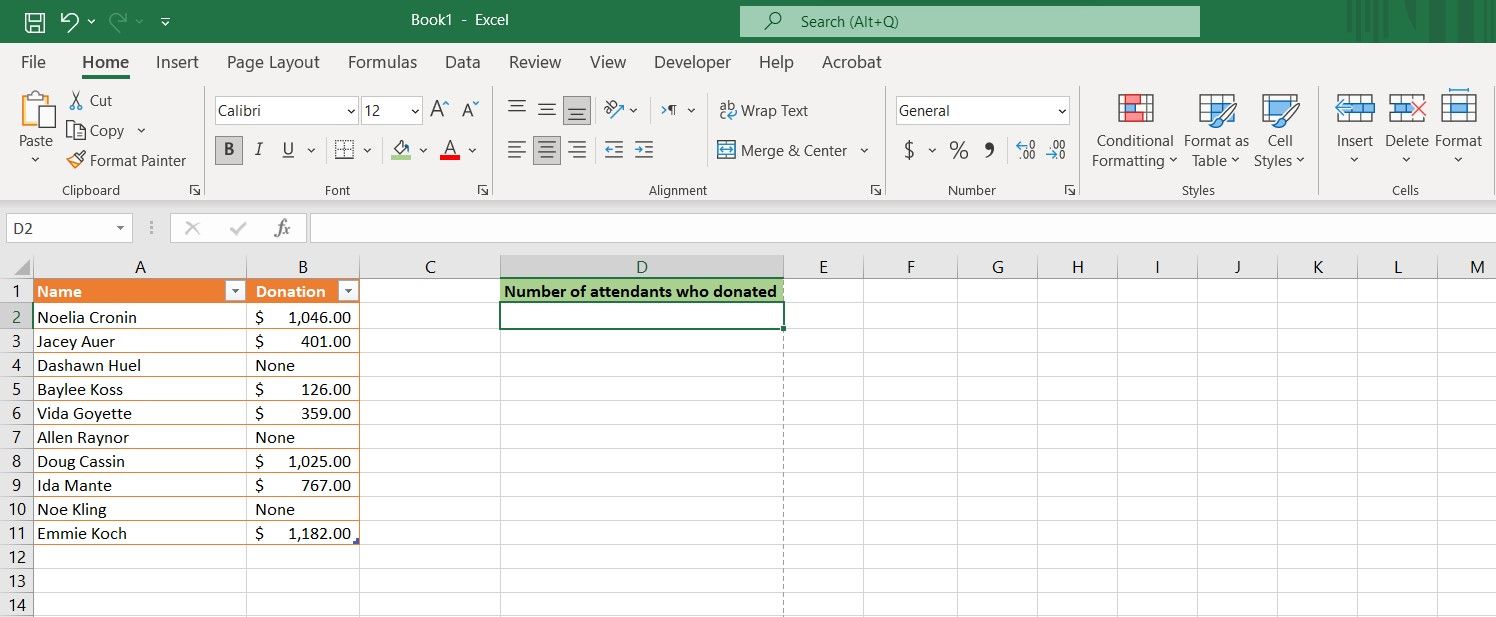Viewport: 1496px width, 617px height.
Task: Click Increase Decimal icon
Action: (x=1025, y=150)
